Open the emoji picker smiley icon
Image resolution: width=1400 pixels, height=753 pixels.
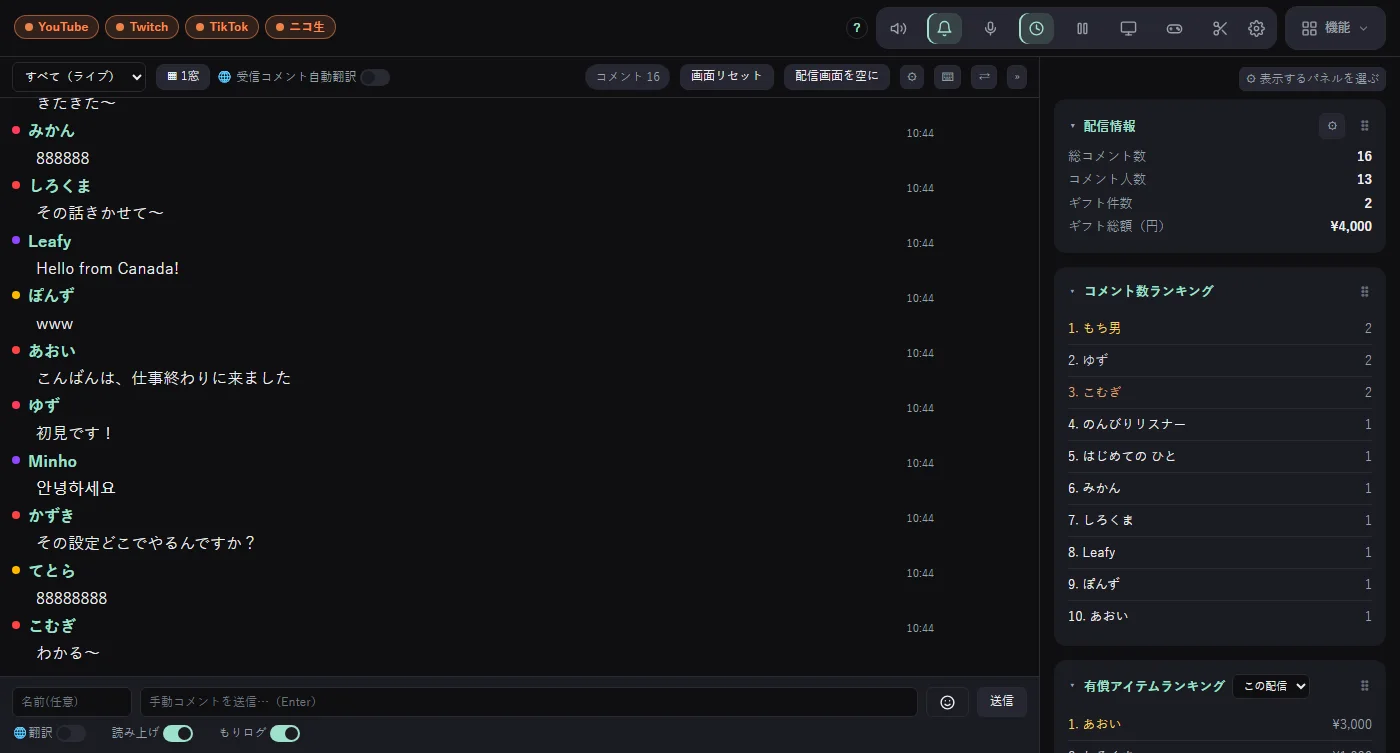[947, 702]
